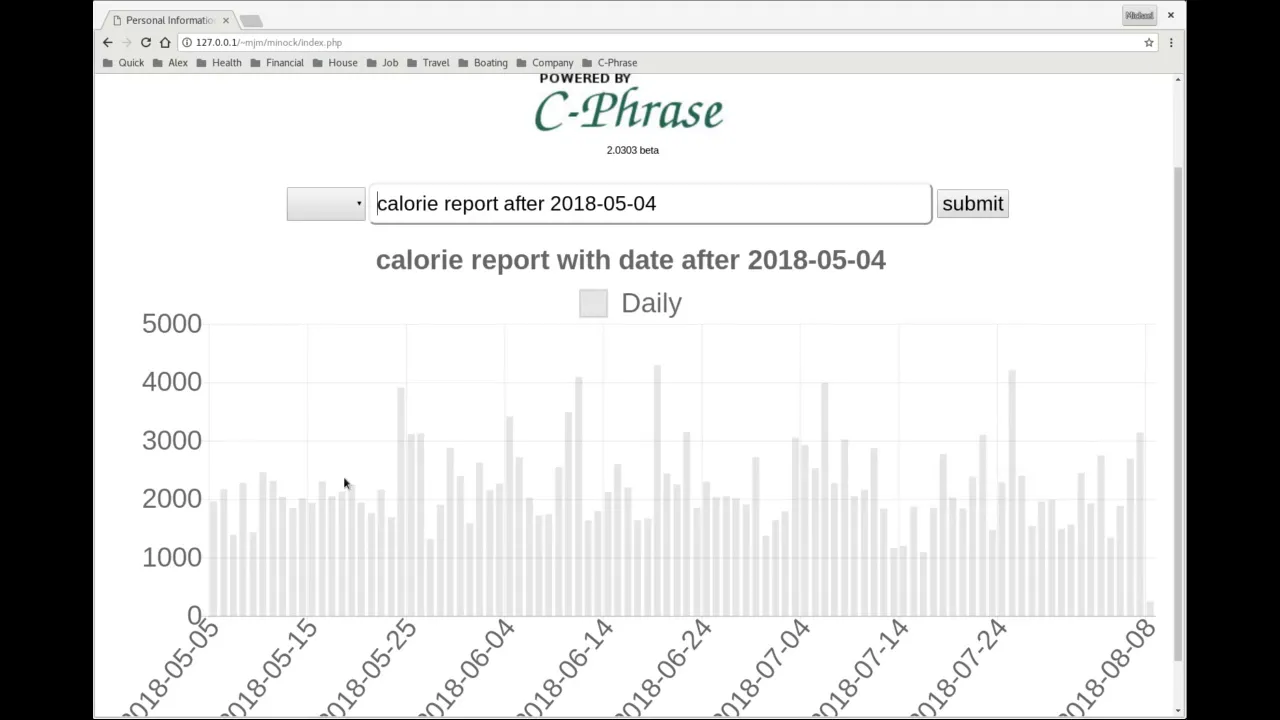
Task: Reload the page with the refresh icon
Action: (146, 42)
